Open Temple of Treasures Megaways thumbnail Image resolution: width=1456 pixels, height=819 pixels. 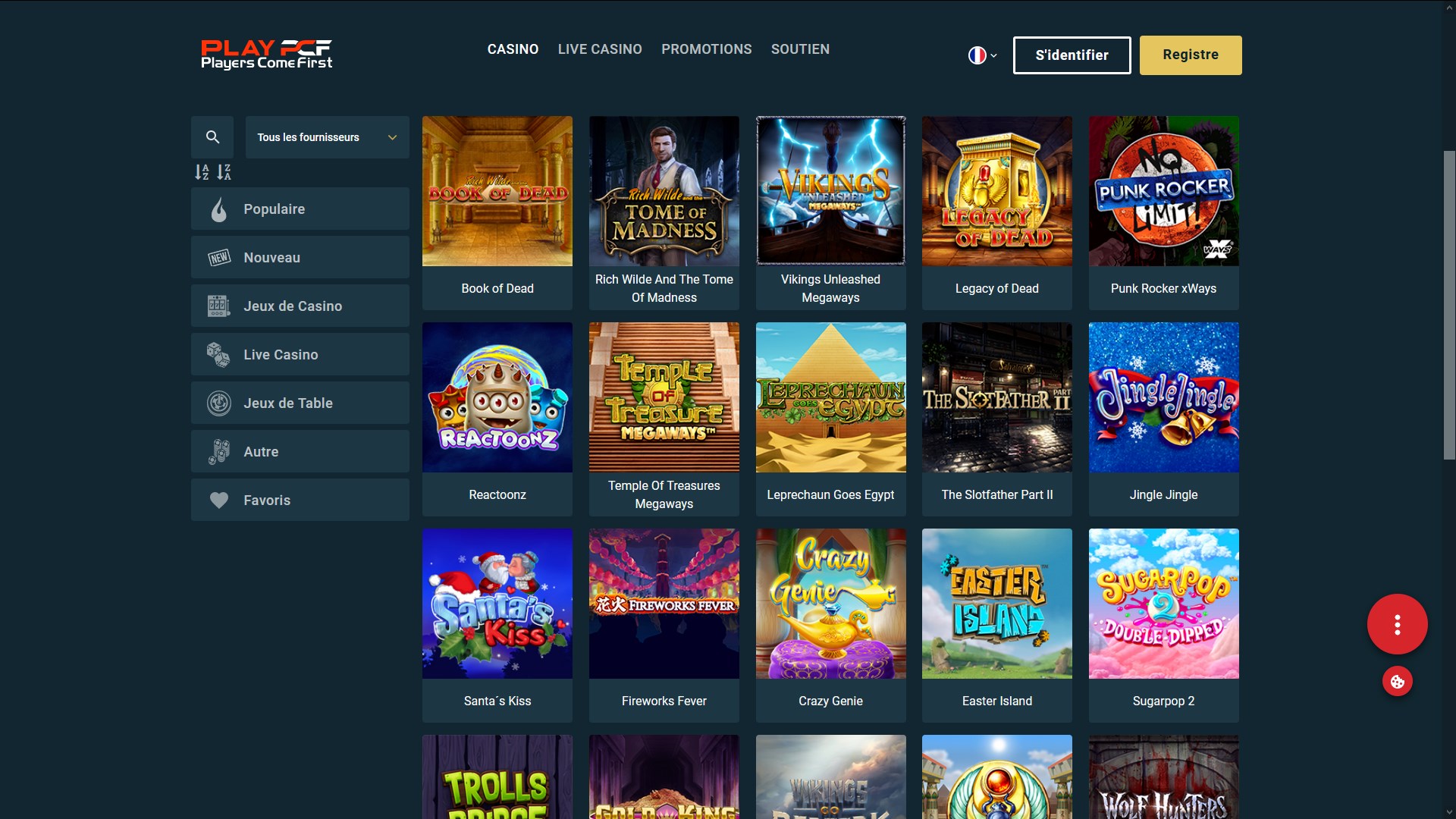coord(664,397)
